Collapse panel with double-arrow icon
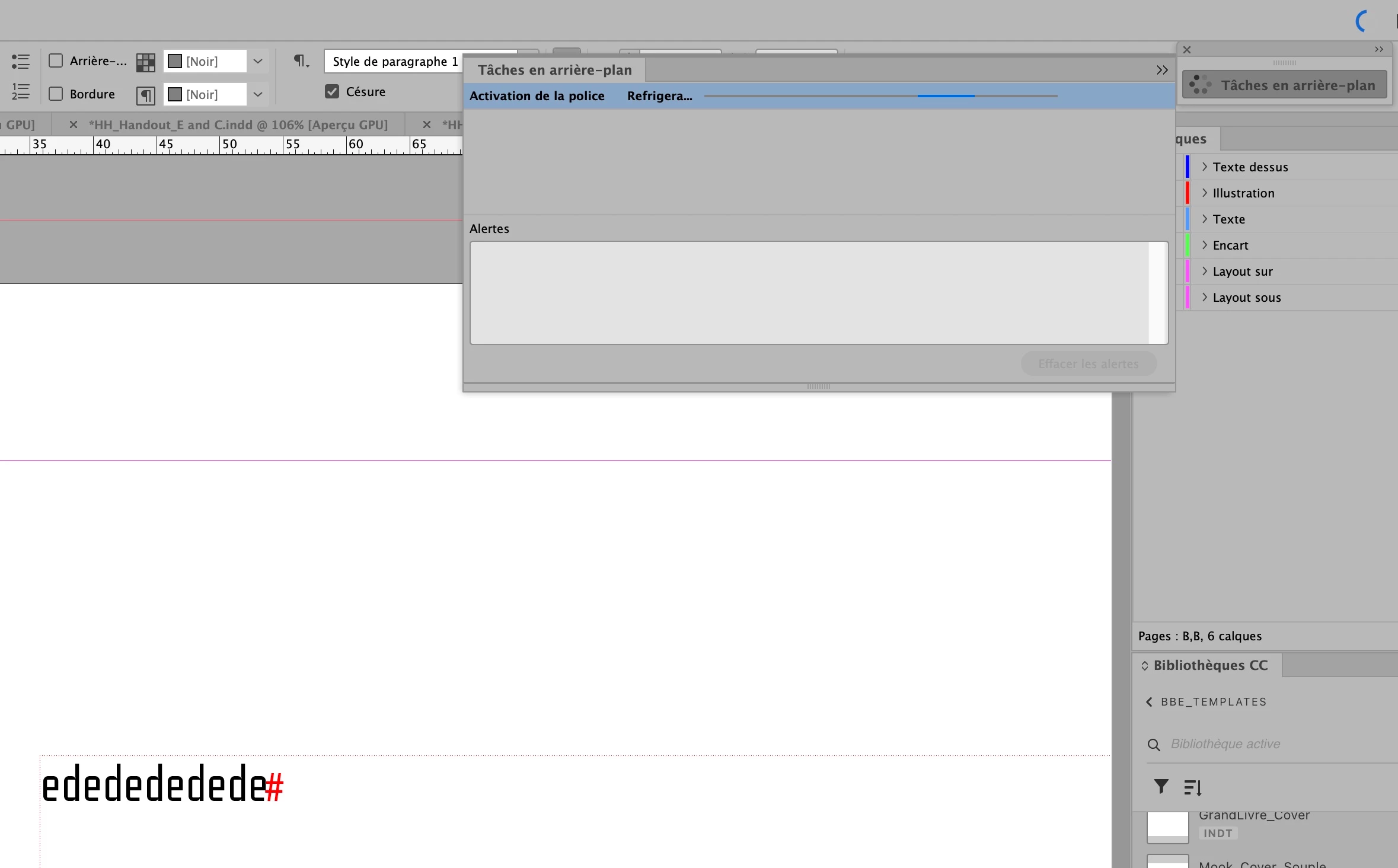 pos(1161,70)
